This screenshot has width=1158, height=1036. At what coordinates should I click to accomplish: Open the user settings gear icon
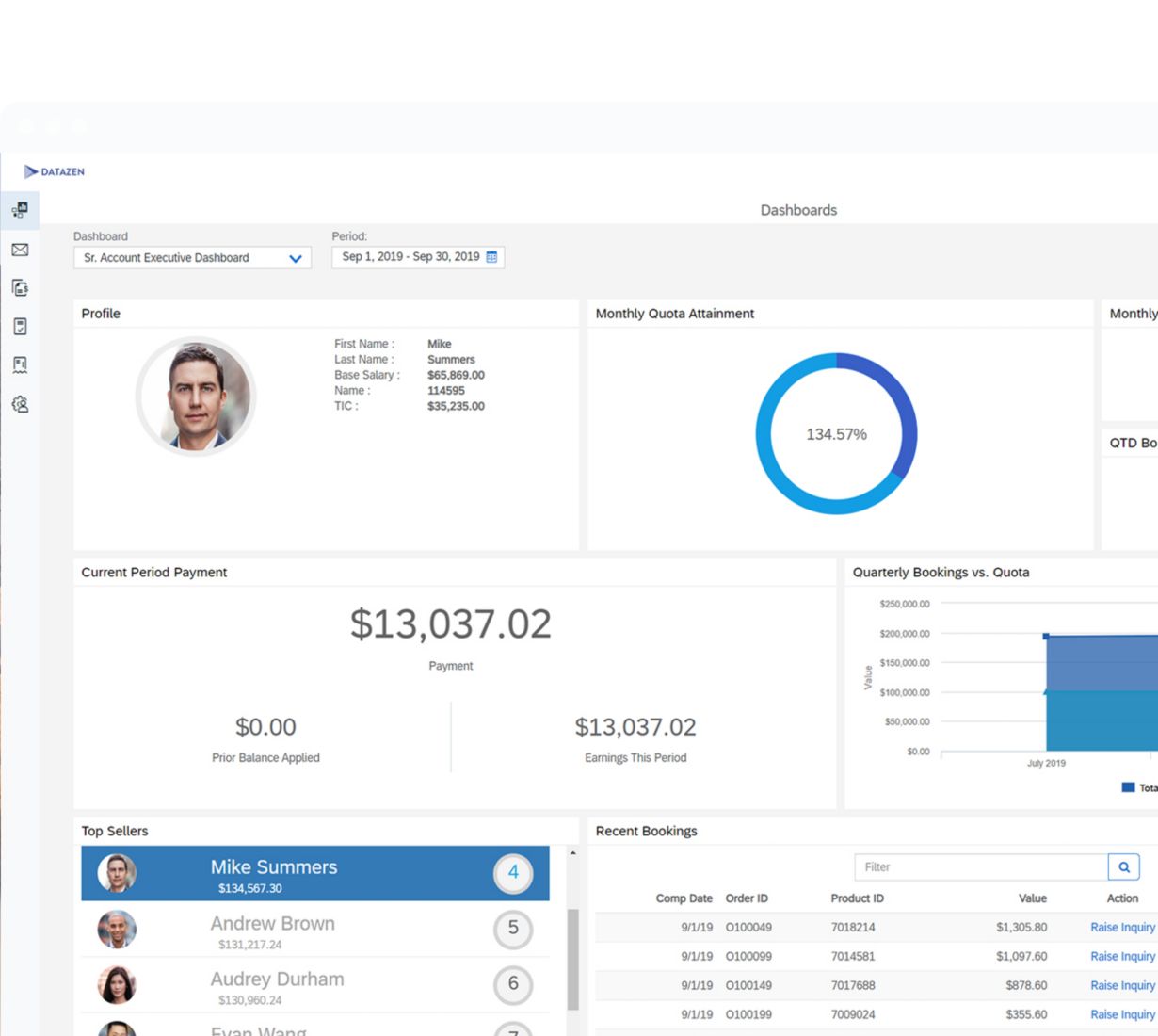[x=20, y=404]
